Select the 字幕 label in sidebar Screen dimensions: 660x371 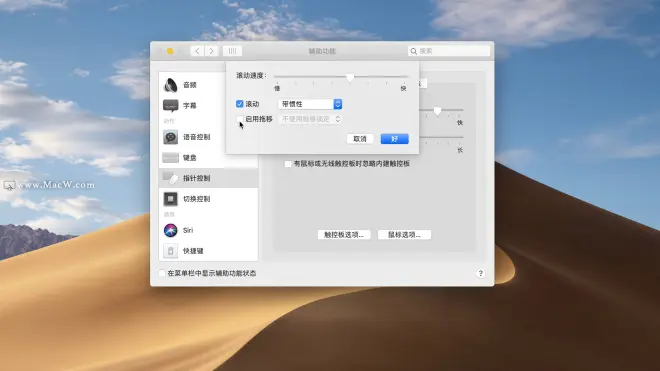[190, 106]
